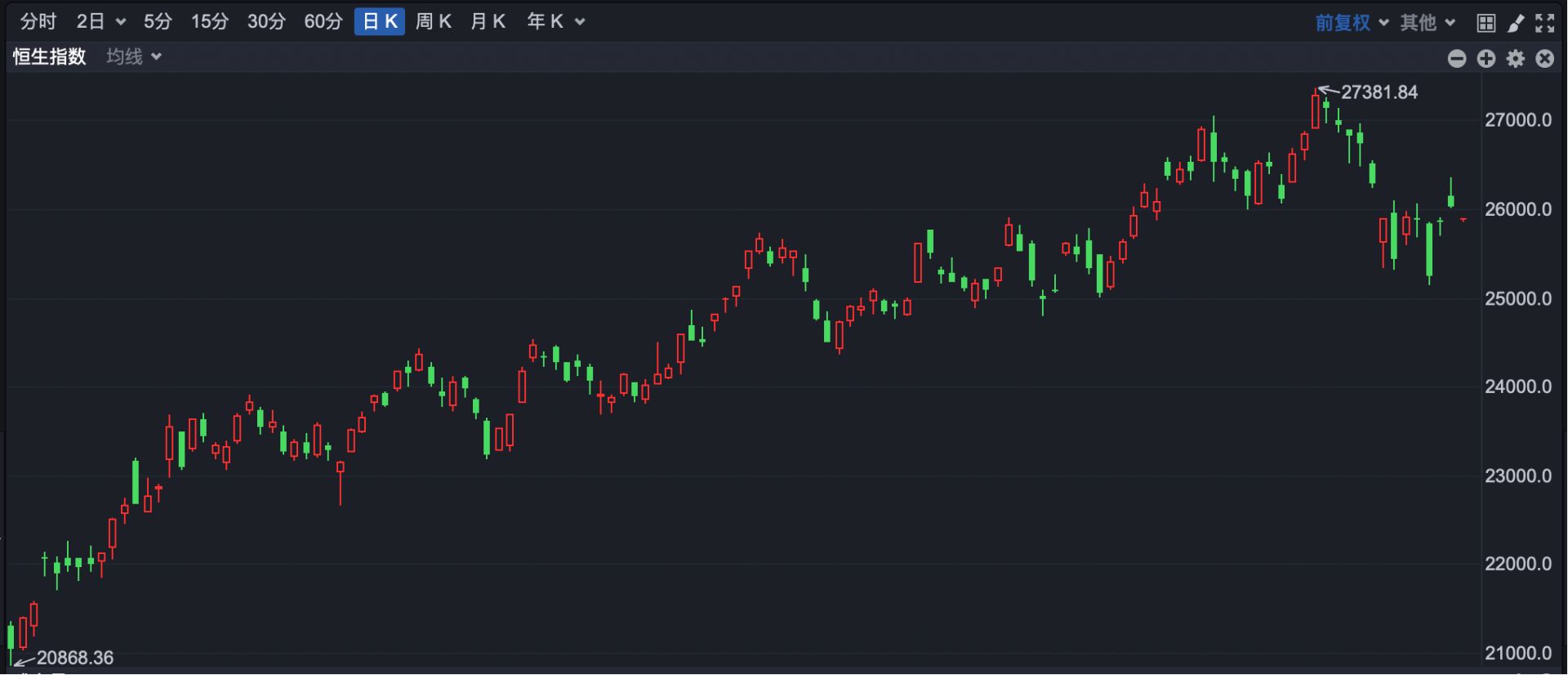Open the 其他 options dropdown
Image resolution: width=1568 pixels, height=675 pixels.
tap(1428, 23)
